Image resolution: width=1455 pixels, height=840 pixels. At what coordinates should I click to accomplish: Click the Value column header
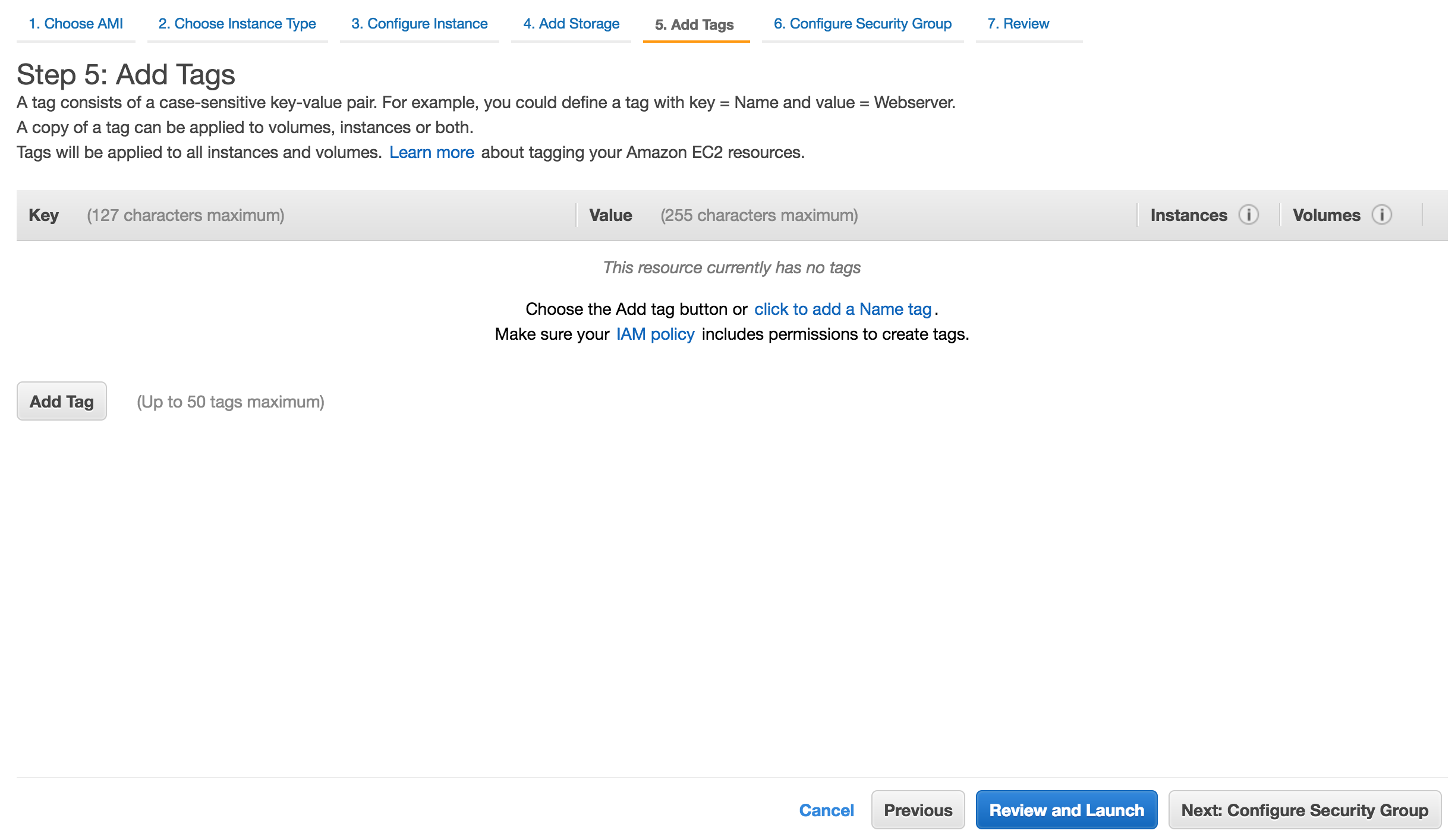610,215
